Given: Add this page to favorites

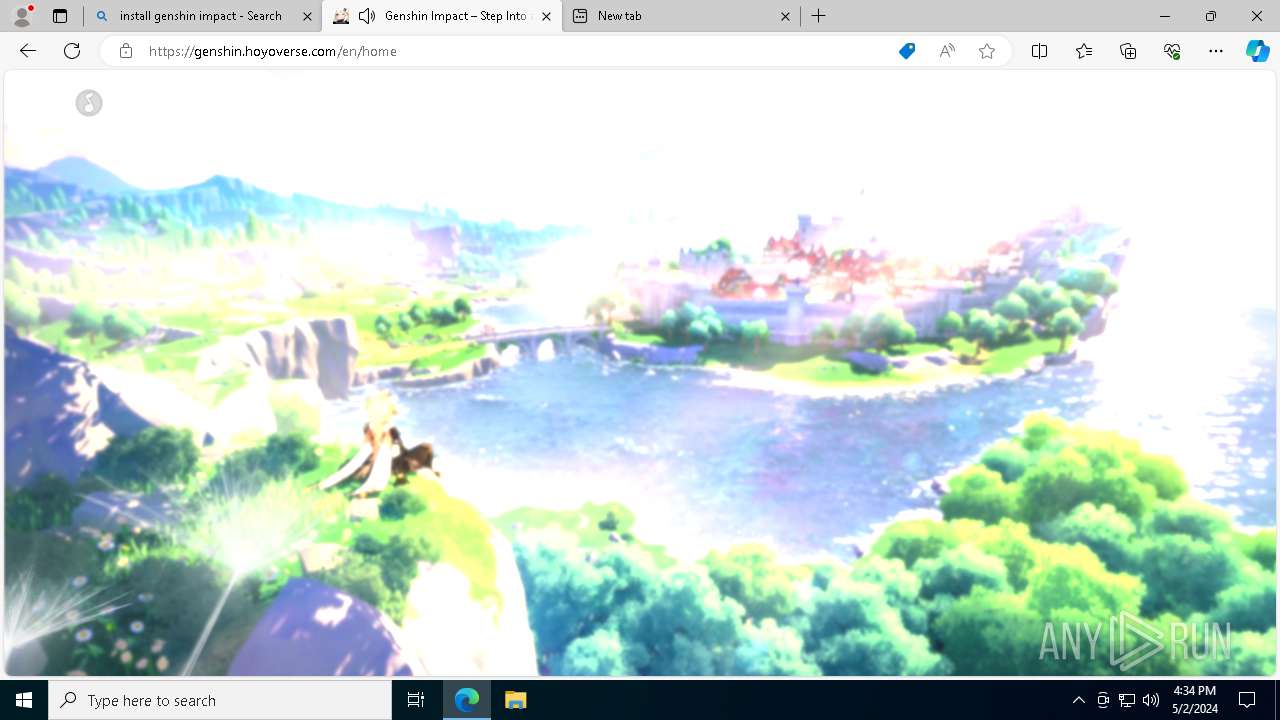Looking at the screenshot, I should click(x=987, y=51).
